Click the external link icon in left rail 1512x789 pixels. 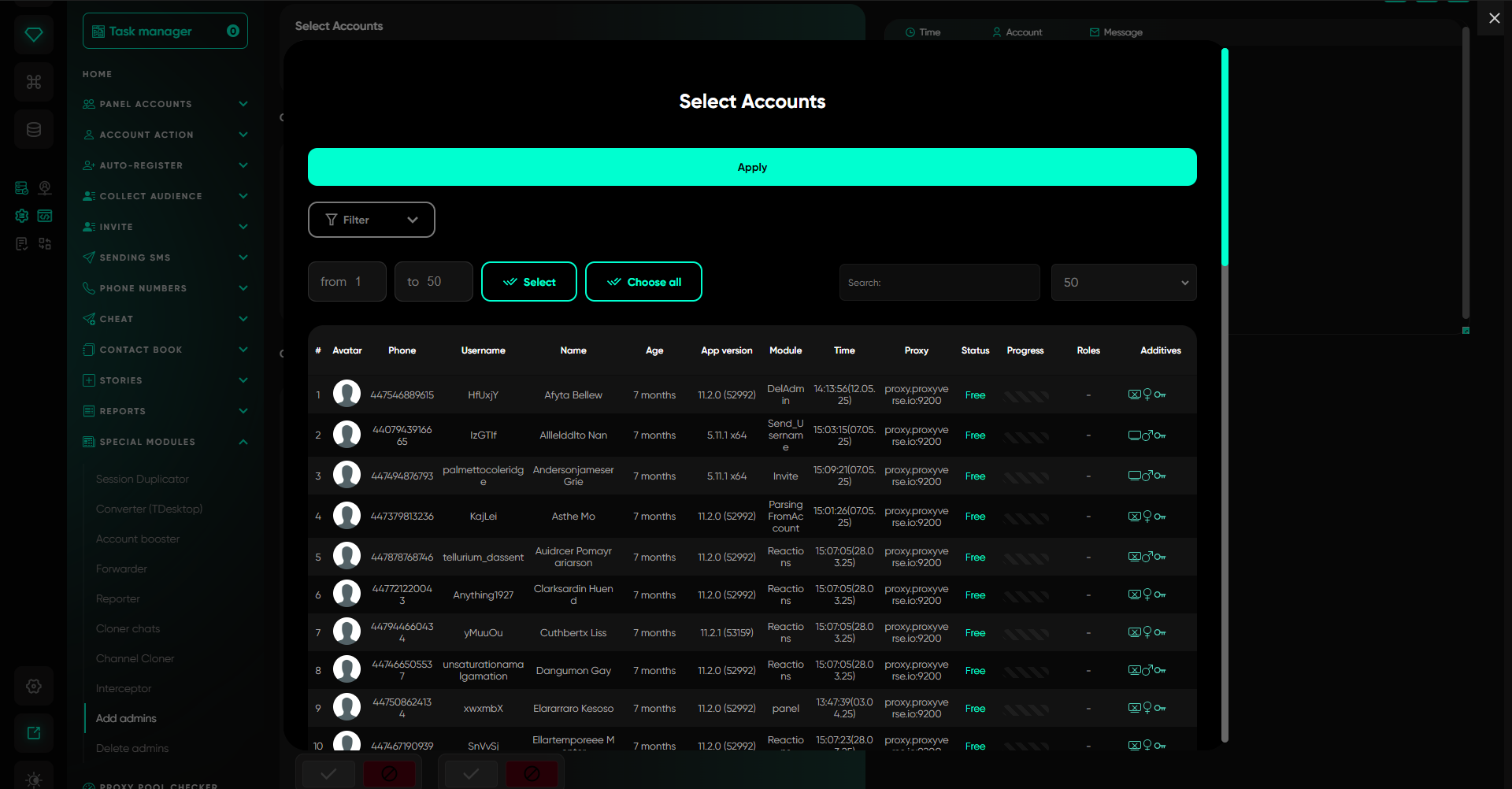coord(34,733)
